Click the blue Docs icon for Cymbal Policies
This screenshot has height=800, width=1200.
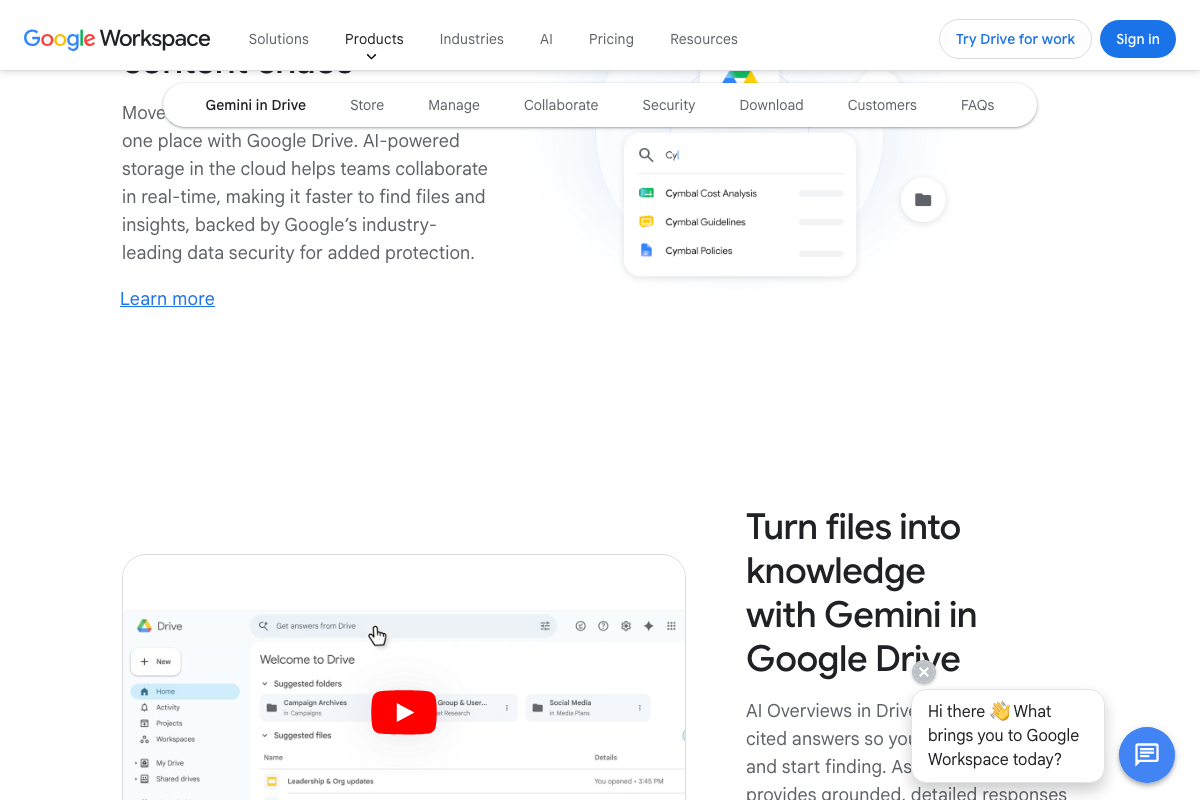[646, 250]
